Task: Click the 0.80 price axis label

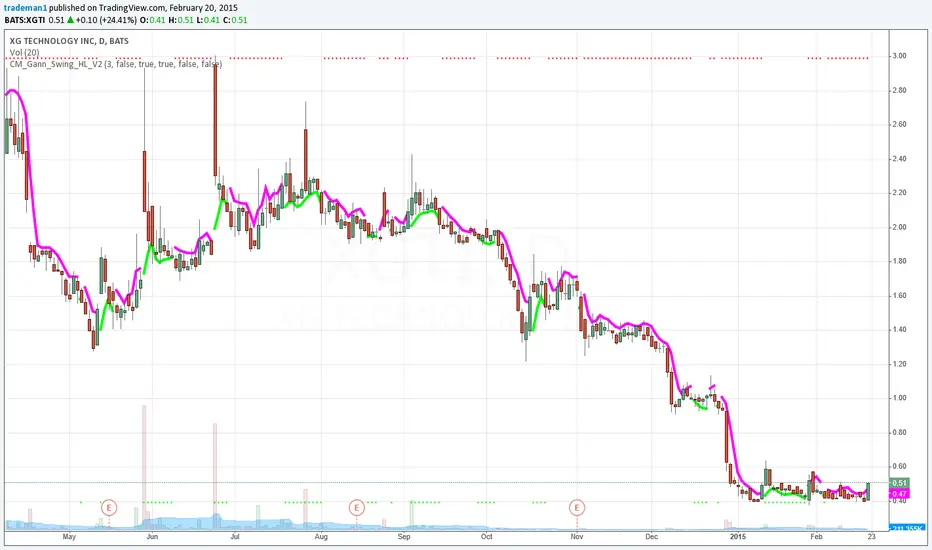Action: click(x=899, y=432)
